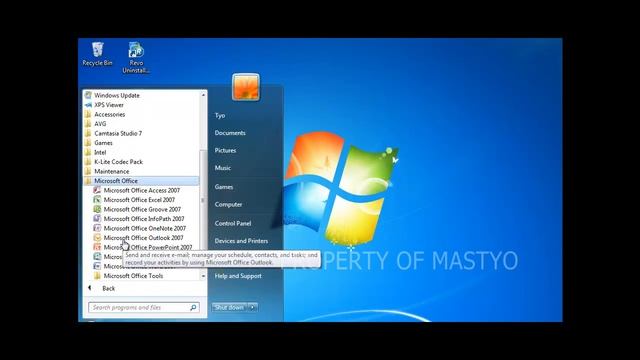Click the Microsoft Office OneNote 2007 icon
Viewport: 640px width, 360px height.
pos(97,228)
